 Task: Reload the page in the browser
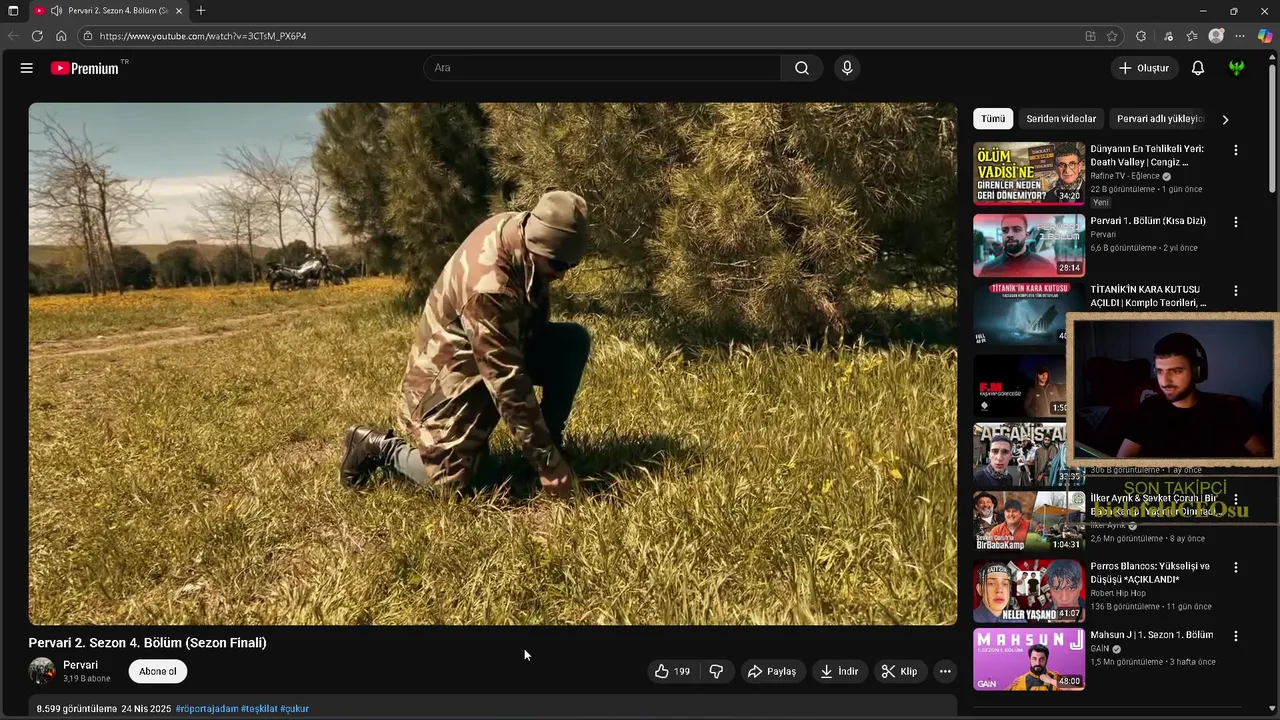[x=37, y=36]
